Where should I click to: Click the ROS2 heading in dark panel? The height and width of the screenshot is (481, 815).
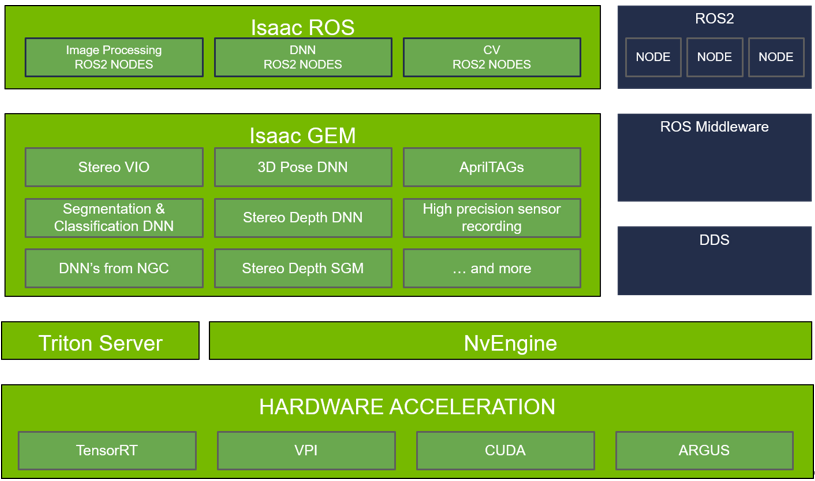pyautogui.click(x=714, y=19)
